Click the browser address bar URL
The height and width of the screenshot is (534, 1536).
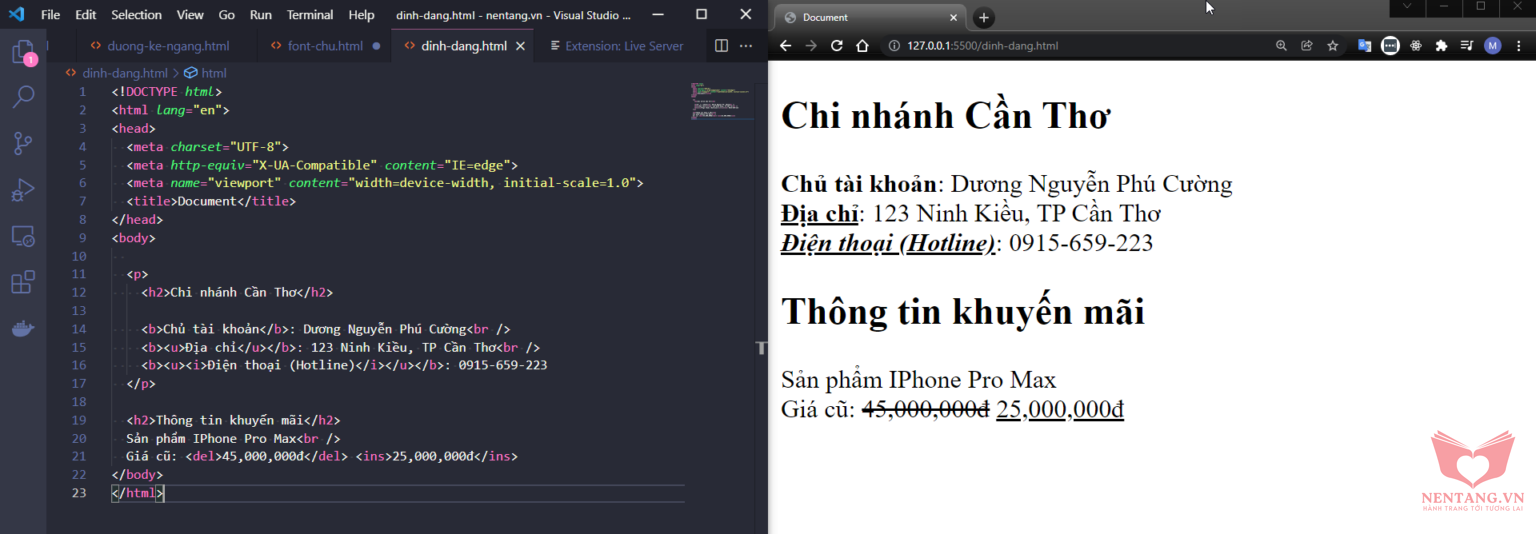coord(982,46)
